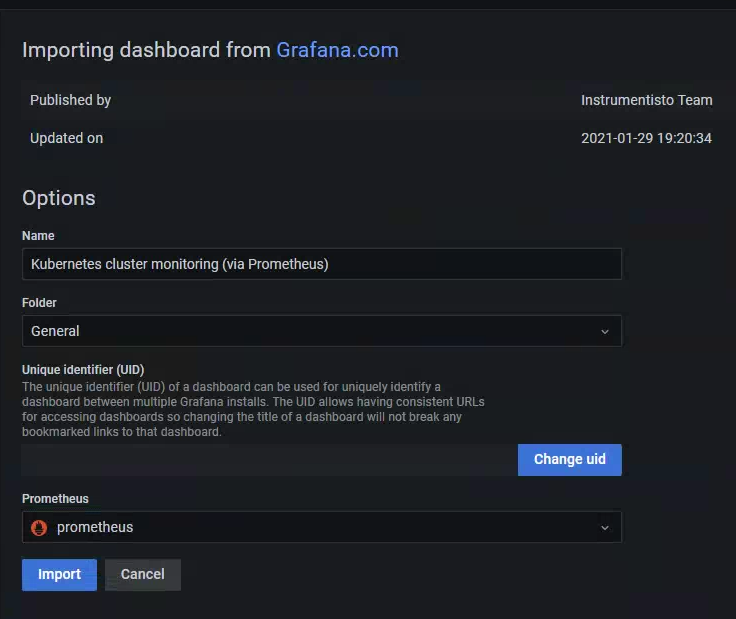The image size is (736, 619).
Task: Open the prometheus data source dropdown
Action: 320,527
